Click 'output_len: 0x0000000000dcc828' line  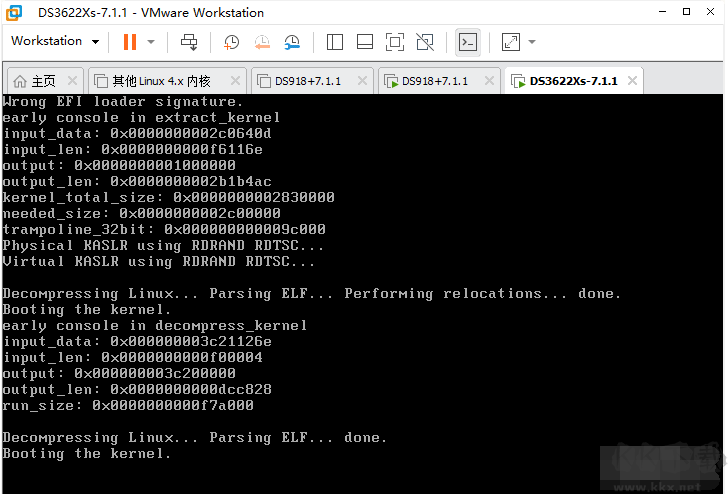[x=137, y=390]
